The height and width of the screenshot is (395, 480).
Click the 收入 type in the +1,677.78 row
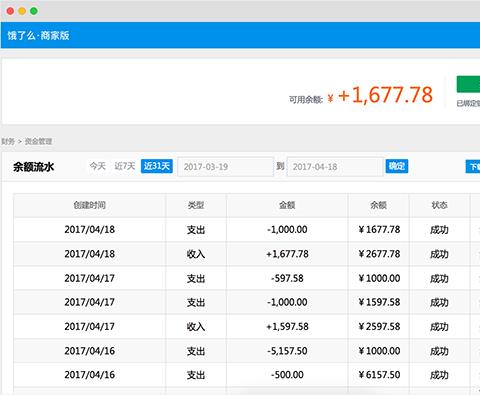point(196,254)
